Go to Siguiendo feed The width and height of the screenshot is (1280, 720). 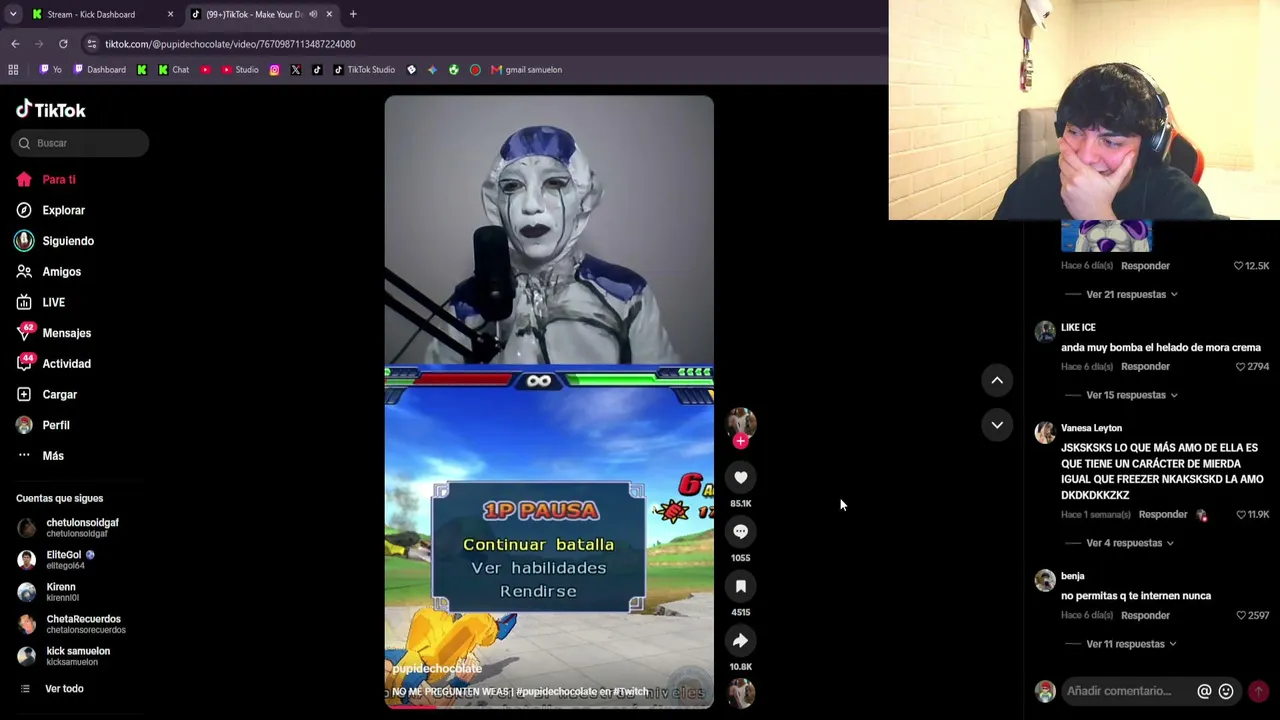55,241
